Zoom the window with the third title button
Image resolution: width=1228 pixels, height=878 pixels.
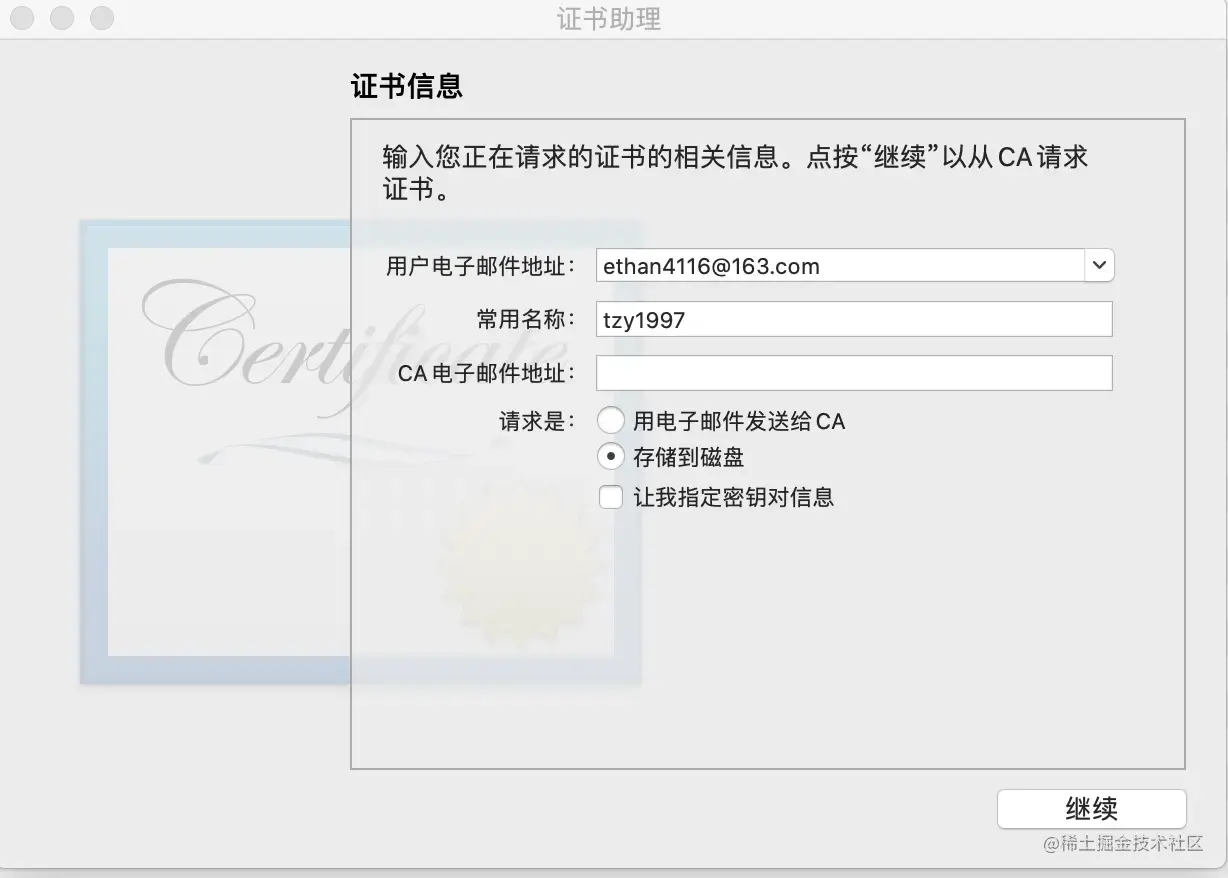point(102,18)
